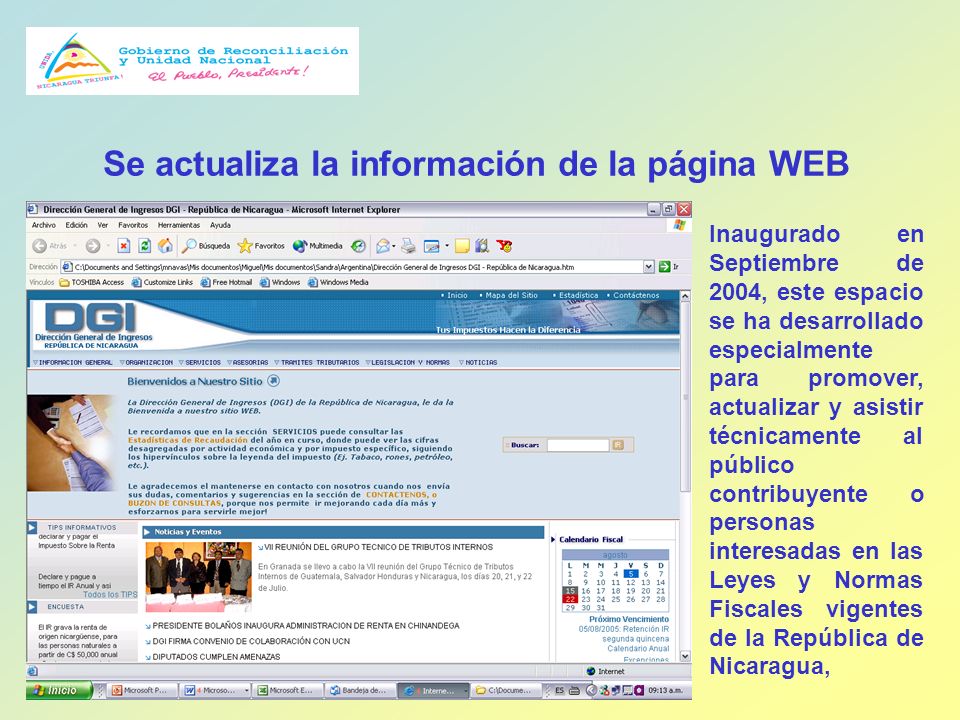Switch to the Microsoft E... Excel taskbar button
Screen dimensions: 960x720
pos(287,691)
